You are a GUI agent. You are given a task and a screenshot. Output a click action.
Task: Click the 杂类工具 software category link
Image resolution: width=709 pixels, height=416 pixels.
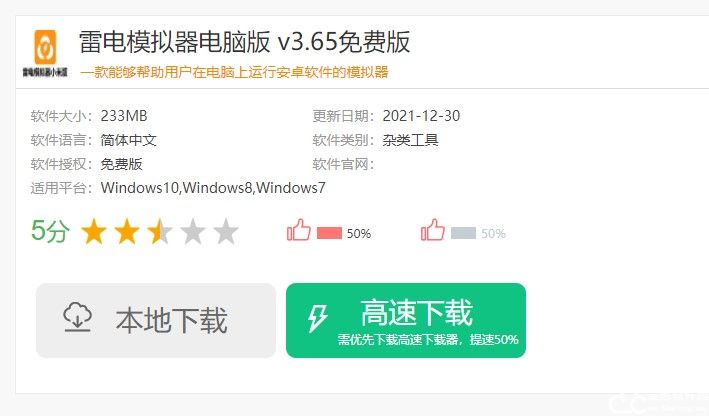pyautogui.click(x=411, y=140)
